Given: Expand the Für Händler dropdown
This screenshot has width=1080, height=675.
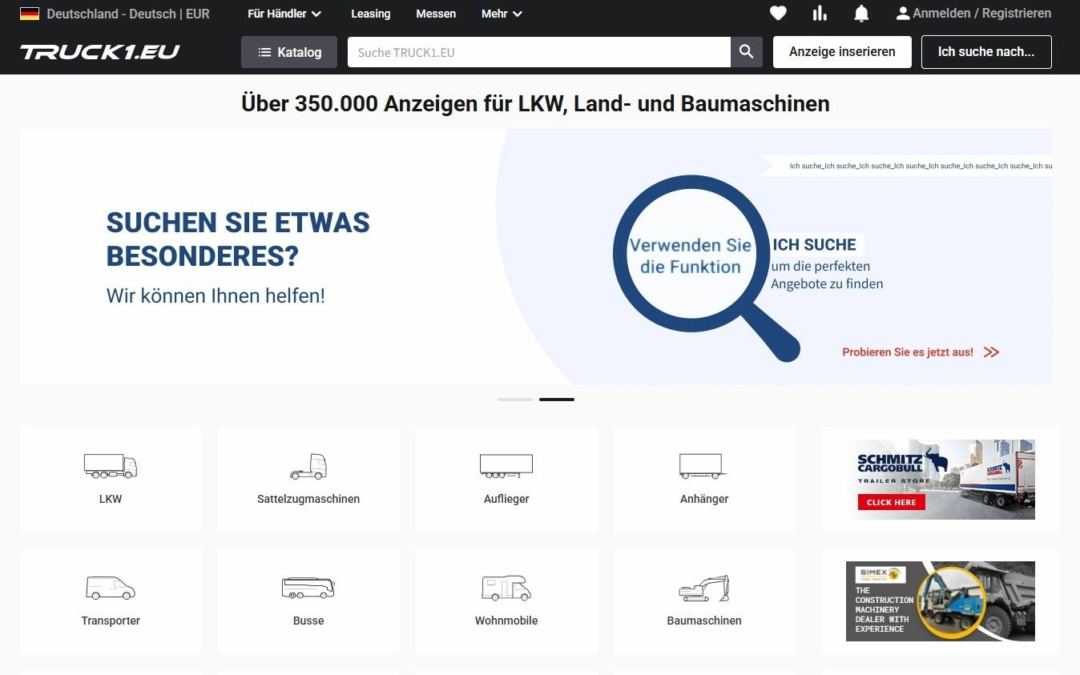Looking at the screenshot, I should [x=284, y=13].
